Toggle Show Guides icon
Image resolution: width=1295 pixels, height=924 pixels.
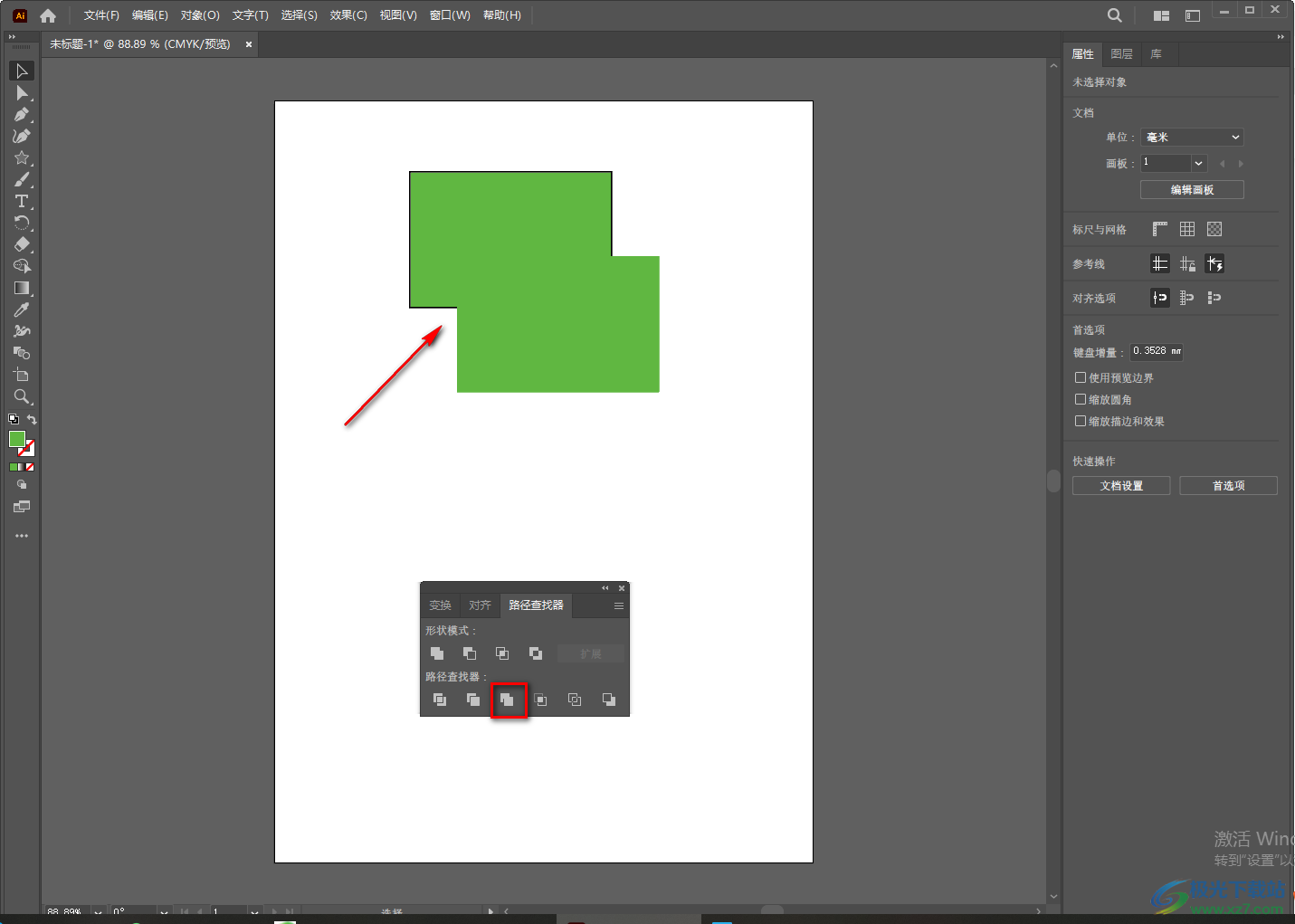click(x=1160, y=263)
